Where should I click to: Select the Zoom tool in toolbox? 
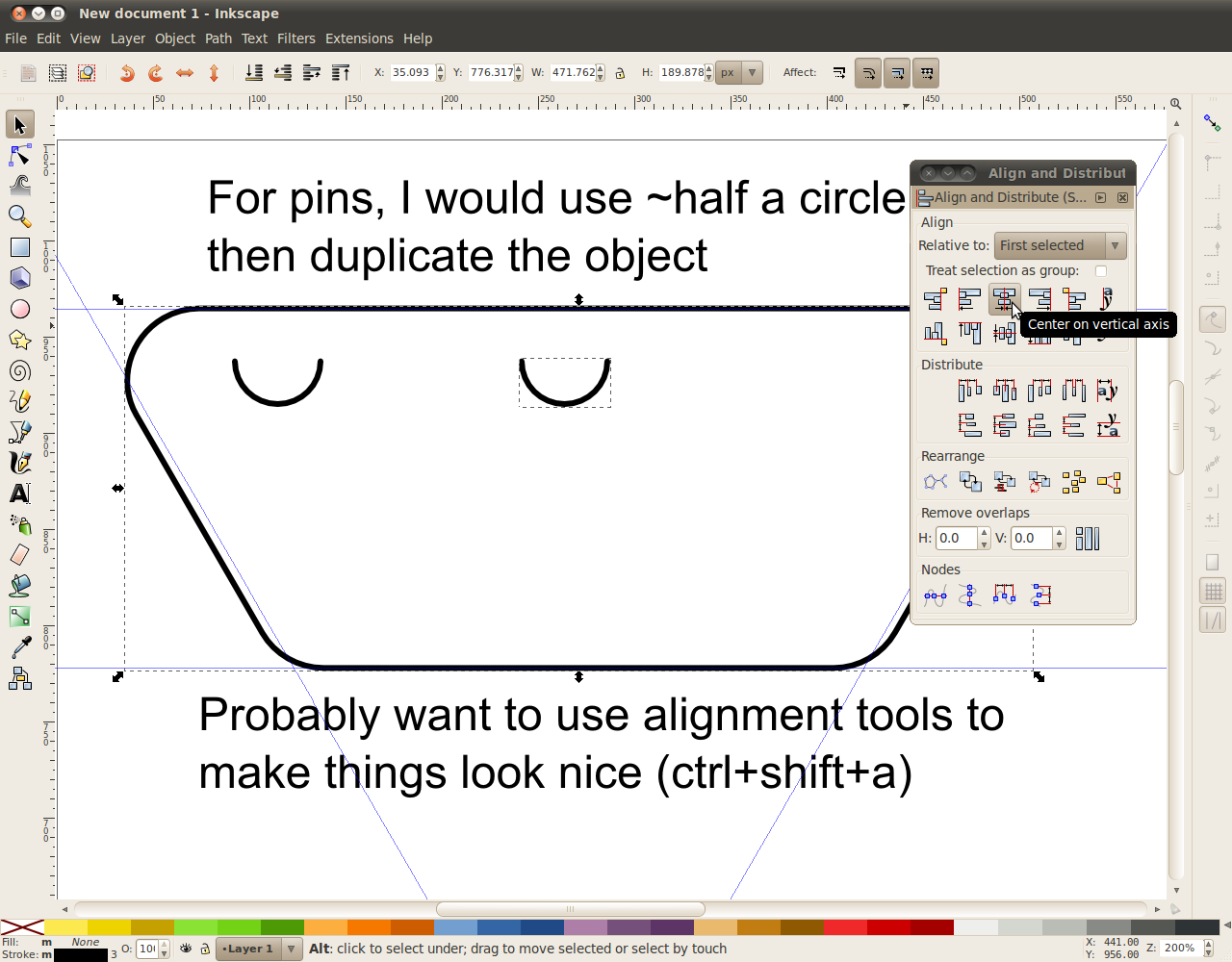point(19,216)
